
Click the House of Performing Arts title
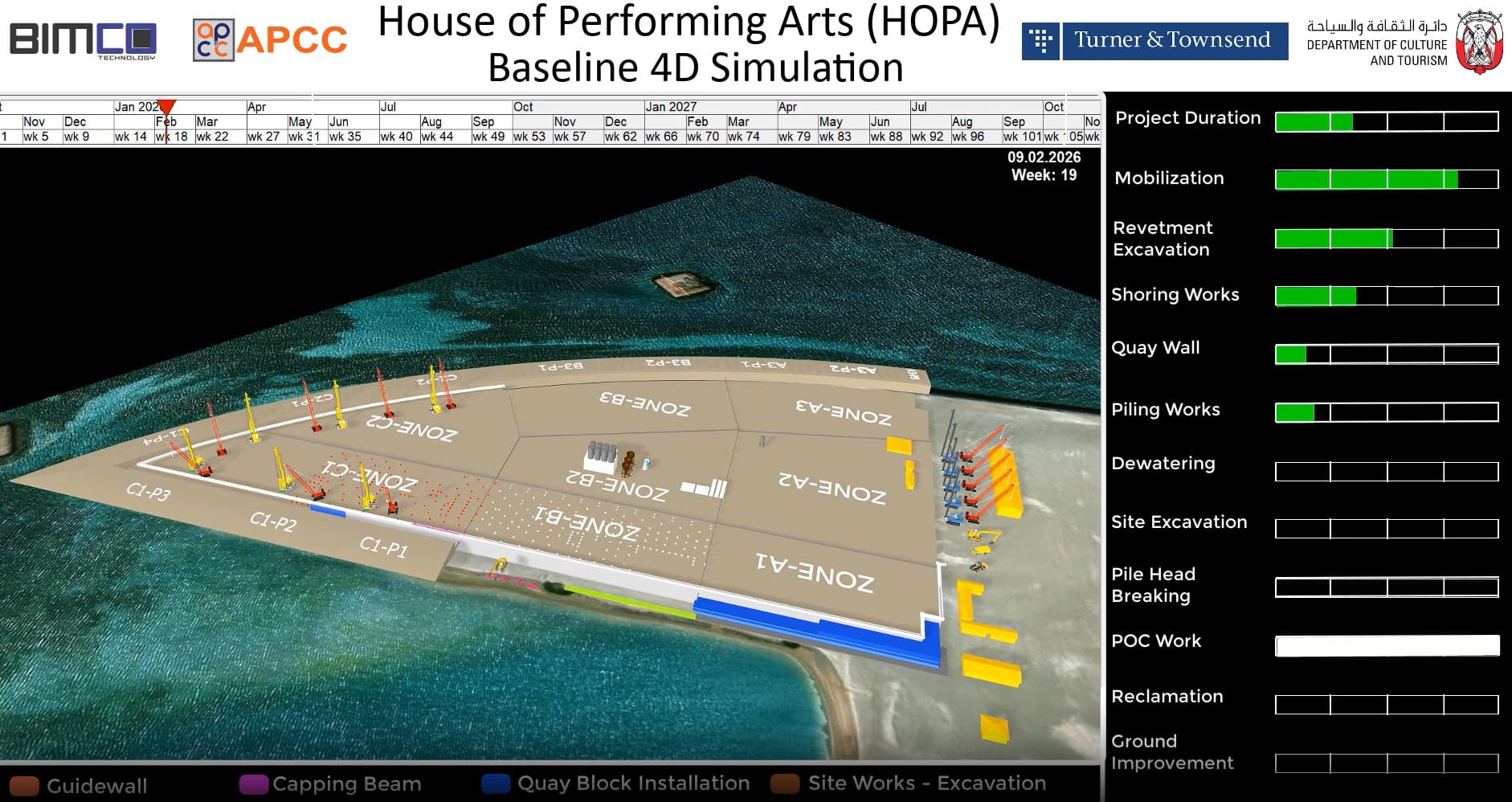pyautogui.click(x=689, y=22)
